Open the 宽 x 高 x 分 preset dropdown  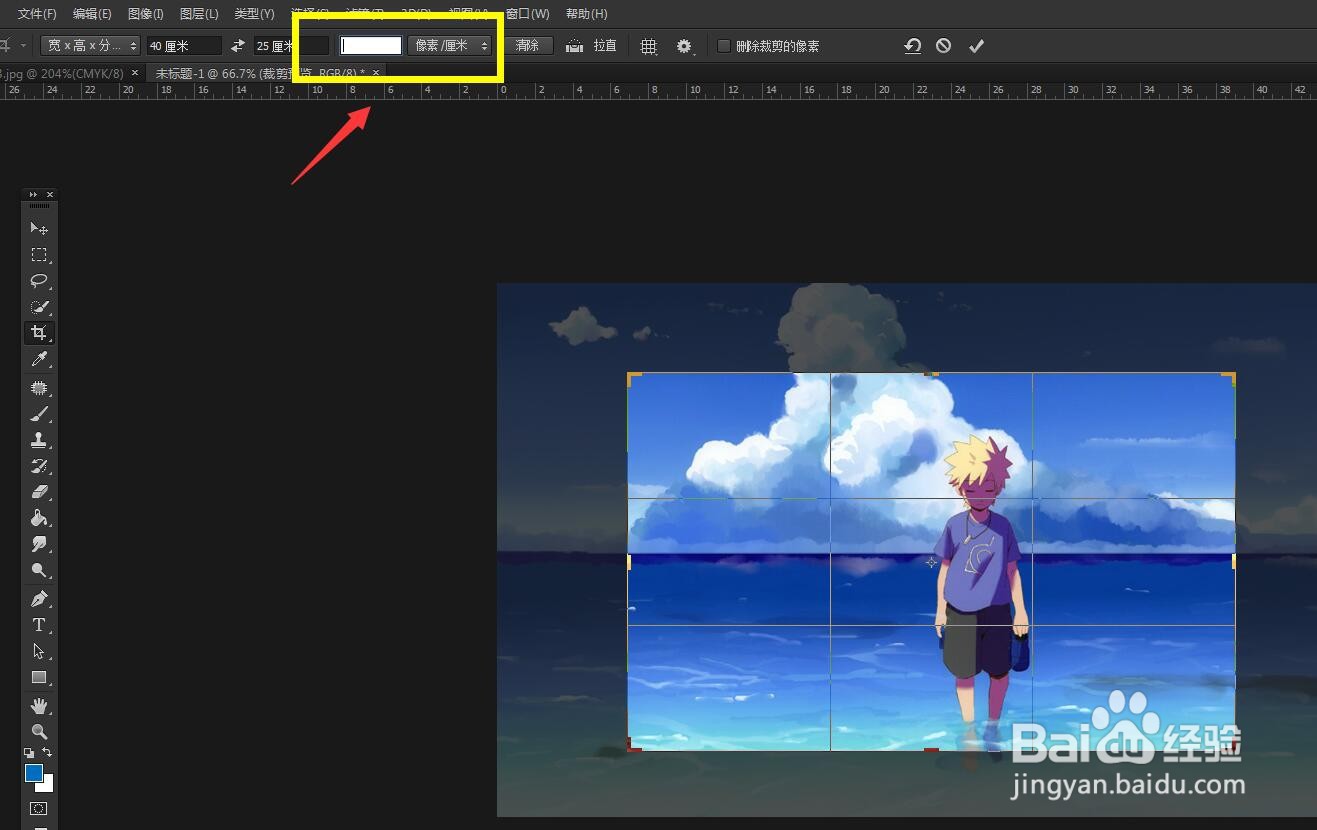click(90, 46)
